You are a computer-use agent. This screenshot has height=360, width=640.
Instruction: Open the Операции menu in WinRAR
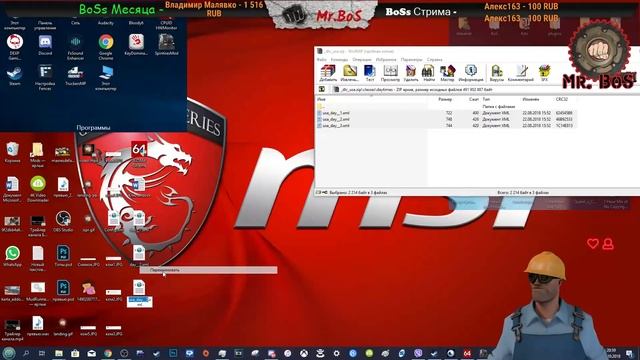point(362,60)
